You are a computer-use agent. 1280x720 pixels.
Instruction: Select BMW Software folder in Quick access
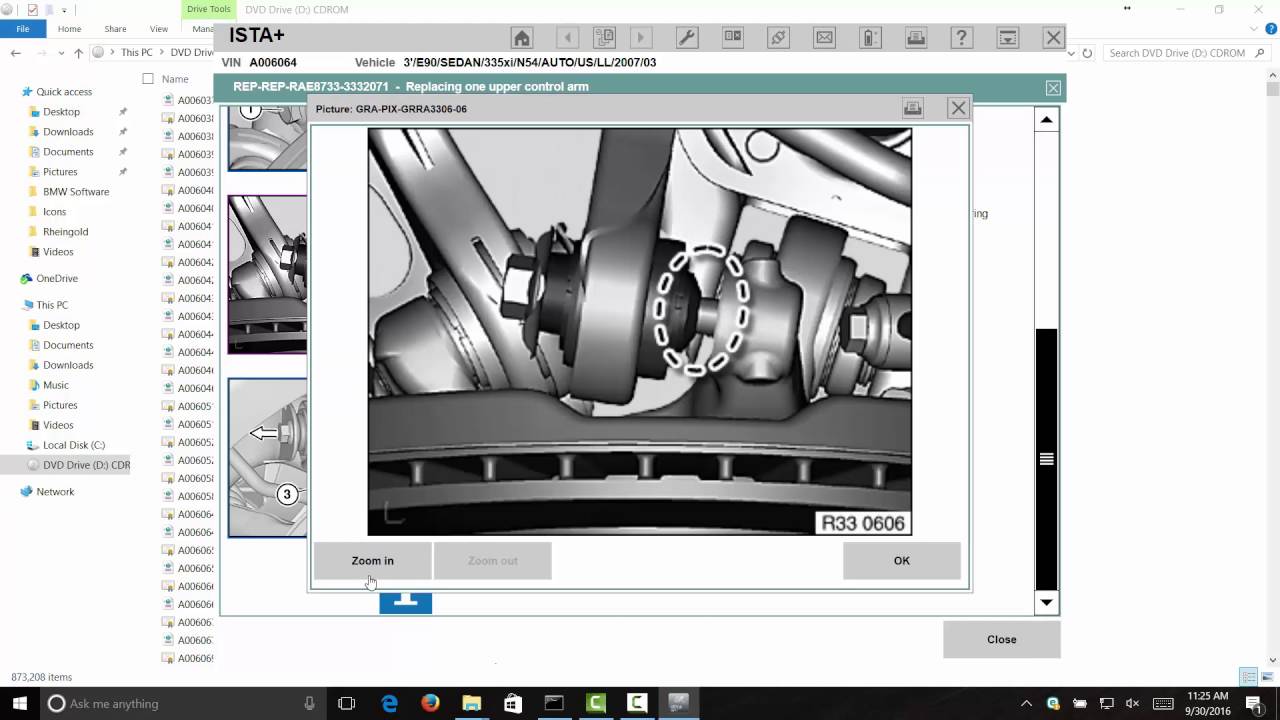point(76,192)
